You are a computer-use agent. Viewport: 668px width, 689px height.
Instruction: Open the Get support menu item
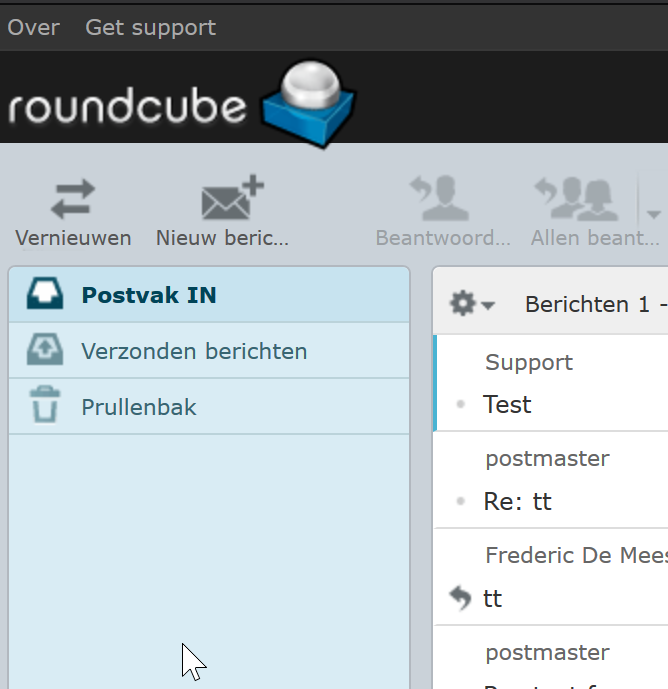[x=150, y=27]
